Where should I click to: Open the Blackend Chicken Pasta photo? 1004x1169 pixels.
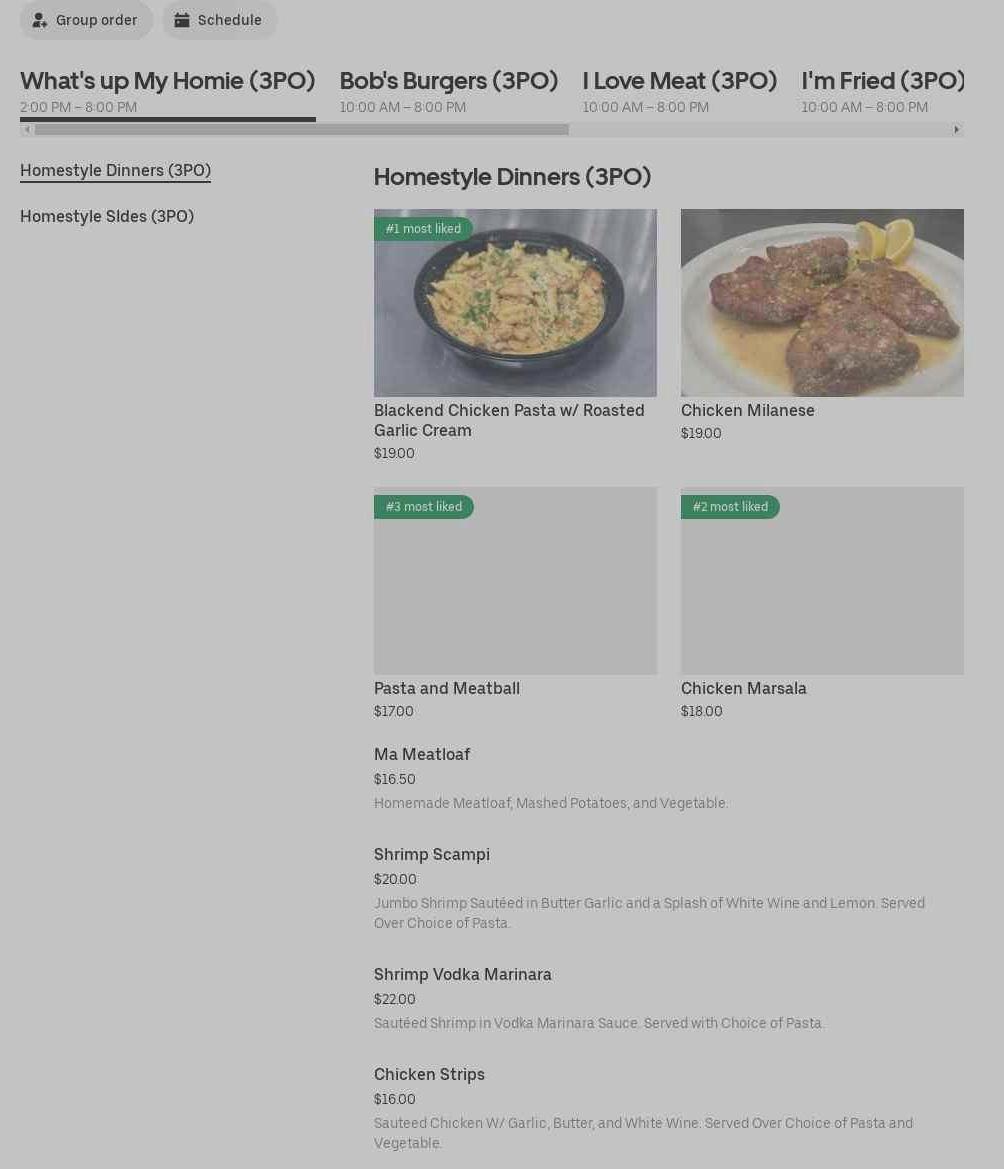[x=515, y=303]
